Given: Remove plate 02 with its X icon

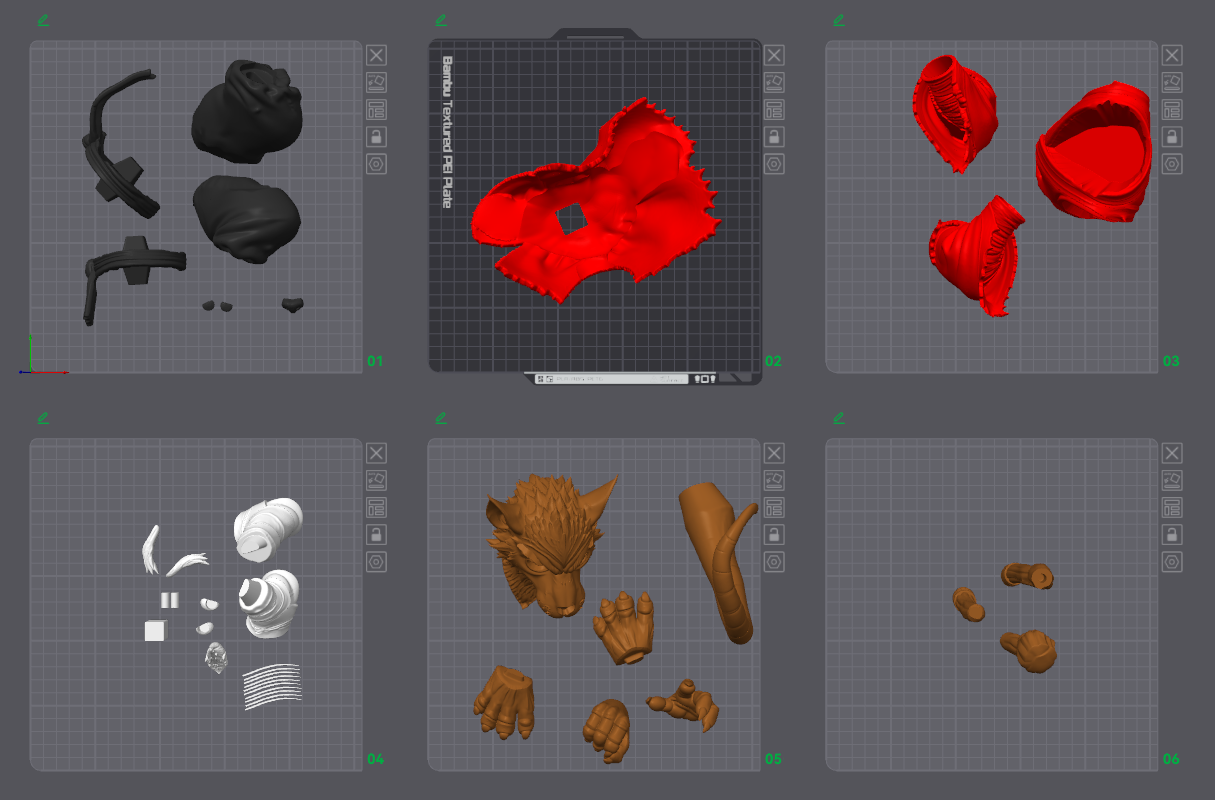Looking at the screenshot, I should pyautogui.click(x=774, y=55).
